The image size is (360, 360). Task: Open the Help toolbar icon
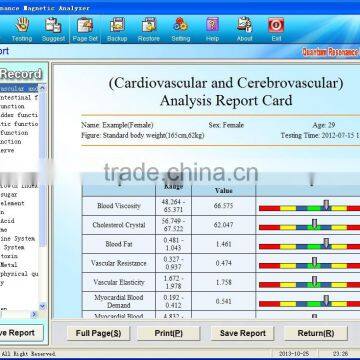212,29
